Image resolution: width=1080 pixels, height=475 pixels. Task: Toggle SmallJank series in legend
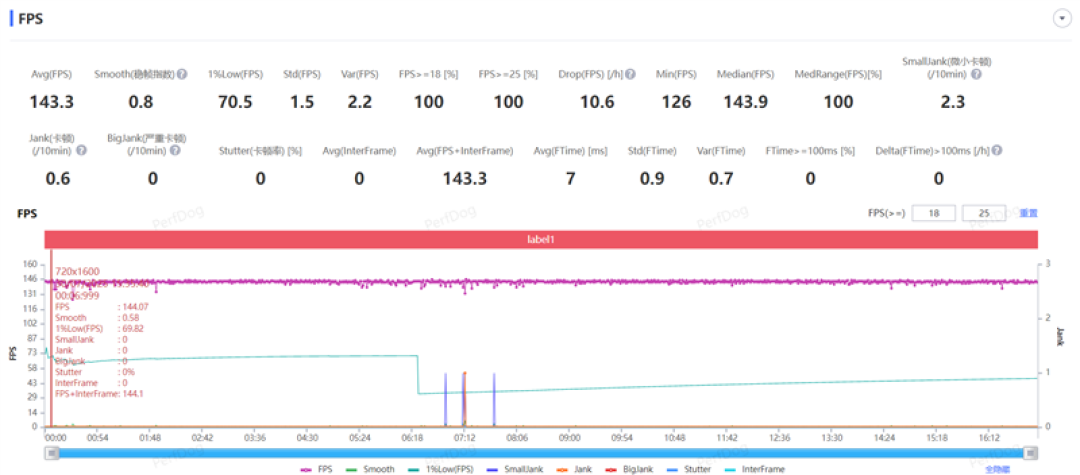pyautogui.click(x=515, y=469)
